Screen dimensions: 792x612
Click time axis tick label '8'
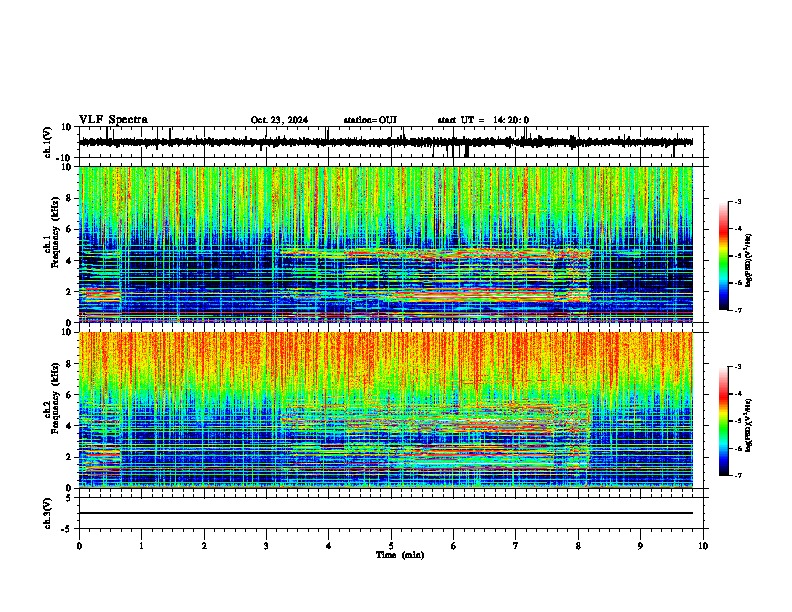click(x=578, y=546)
